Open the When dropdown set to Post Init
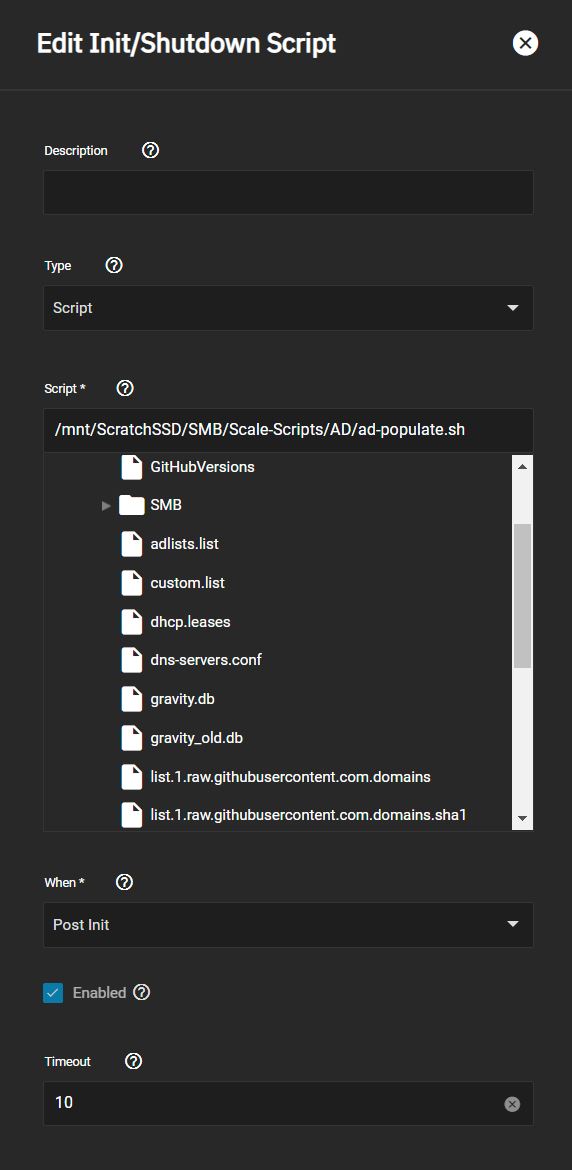 click(289, 925)
